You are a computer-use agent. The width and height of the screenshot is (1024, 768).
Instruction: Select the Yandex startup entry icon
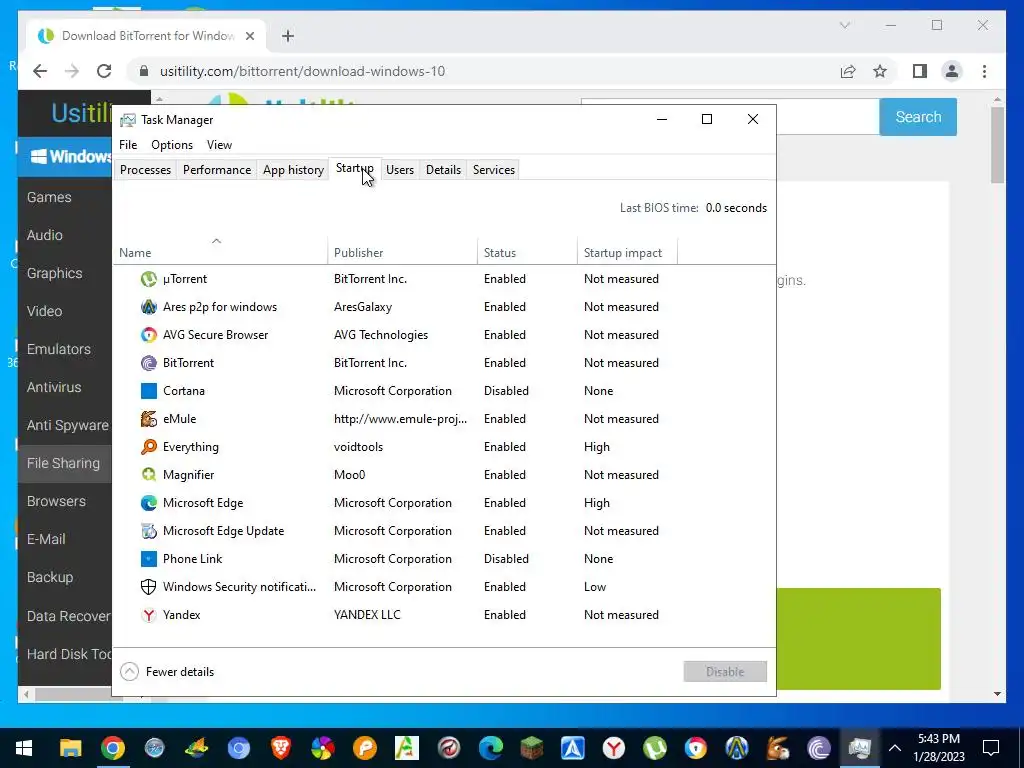point(149,615)
